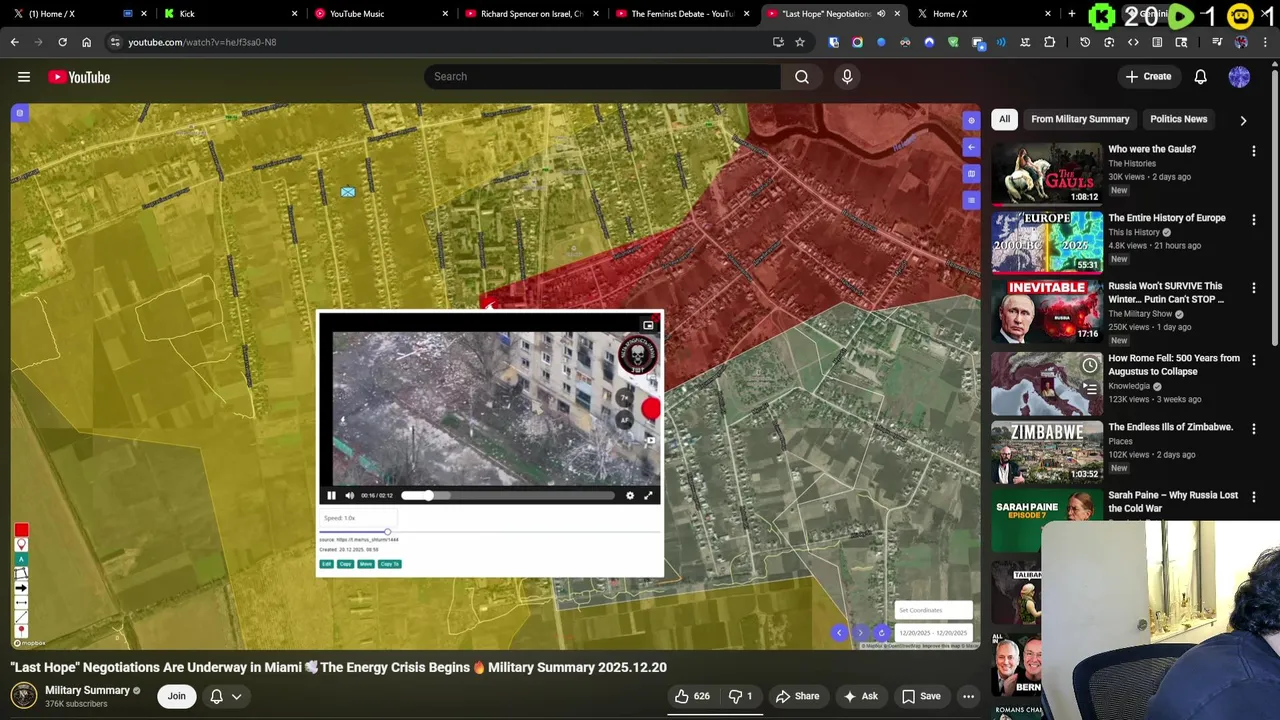Open options for Endless Ills of Zimbabwe
The height and width of the screenshot is (720, 1280).
1254,429
